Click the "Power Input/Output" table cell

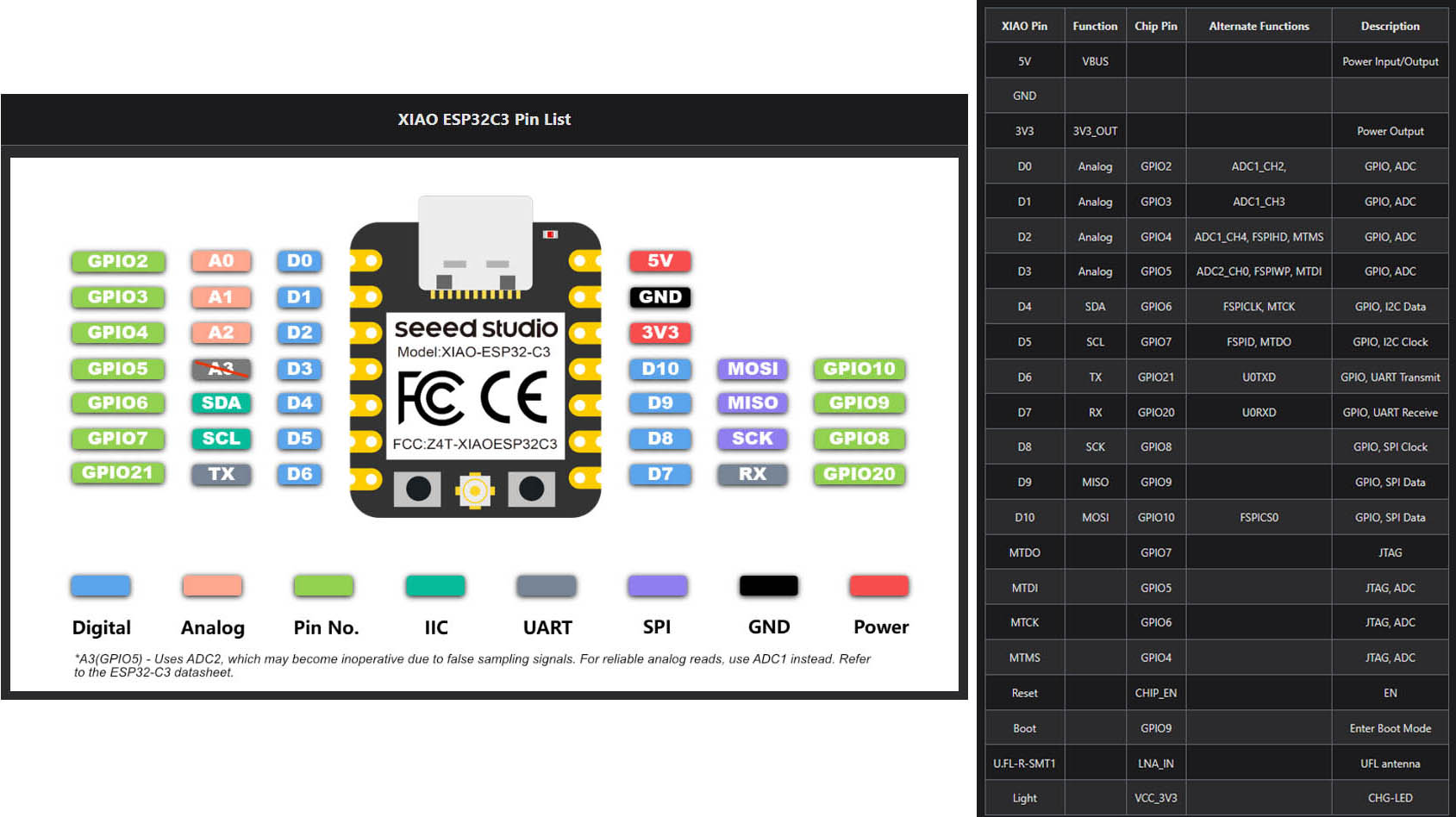(x=1390, y=61)
